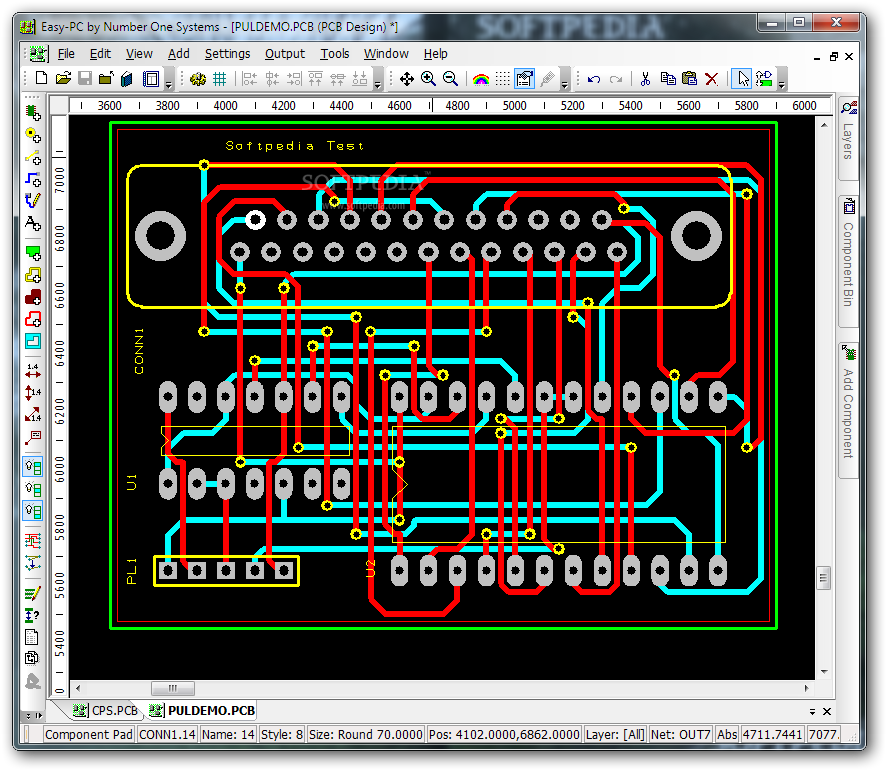The height and width of the screenshot is (771, 887).
Task: Choose the Add Component tool
Action: [x=33, y=113]
